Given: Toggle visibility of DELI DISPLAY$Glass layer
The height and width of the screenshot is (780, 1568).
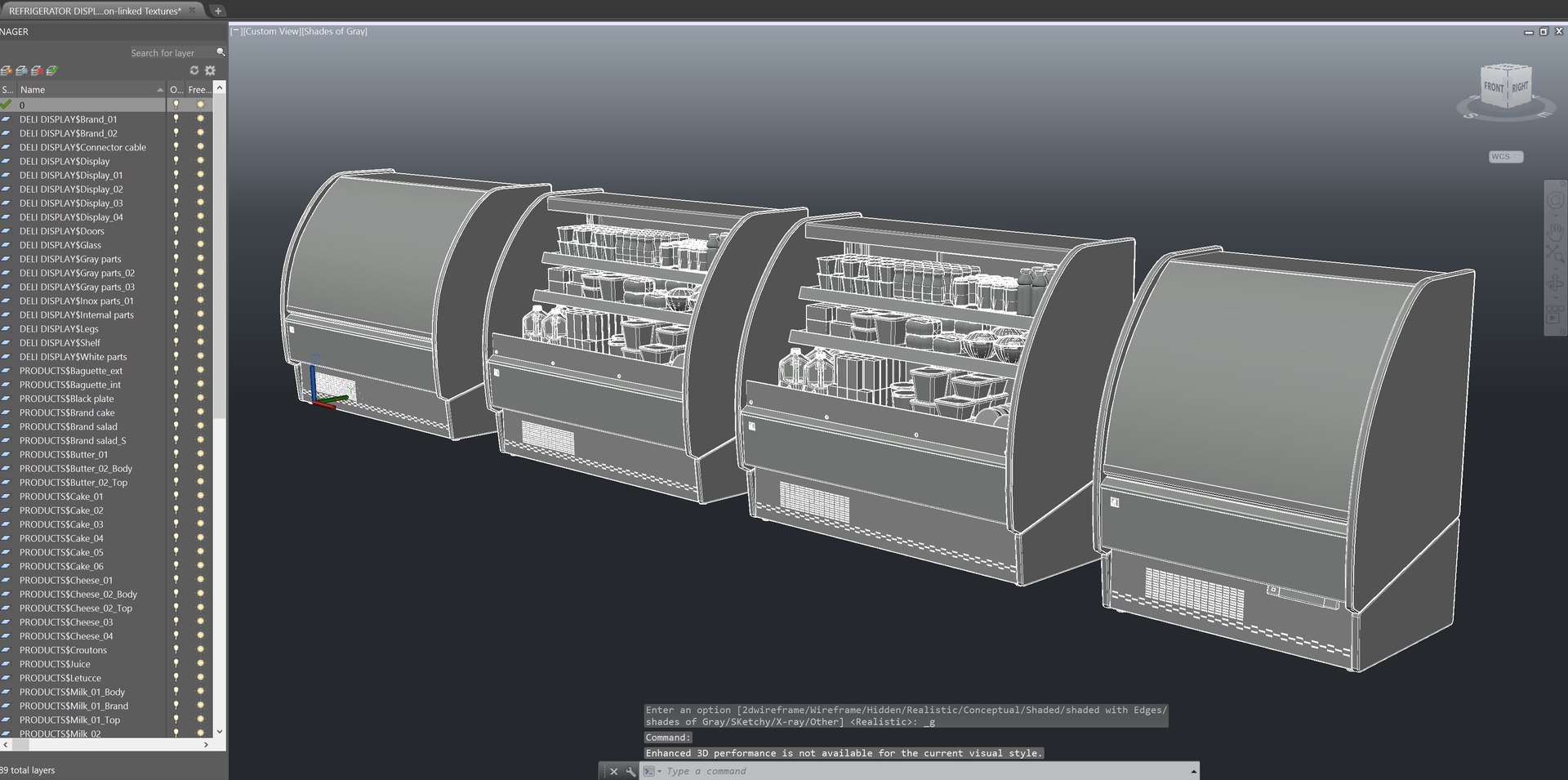Looking at the screenshot, I should pyautogui.click(x=176, y=245).
